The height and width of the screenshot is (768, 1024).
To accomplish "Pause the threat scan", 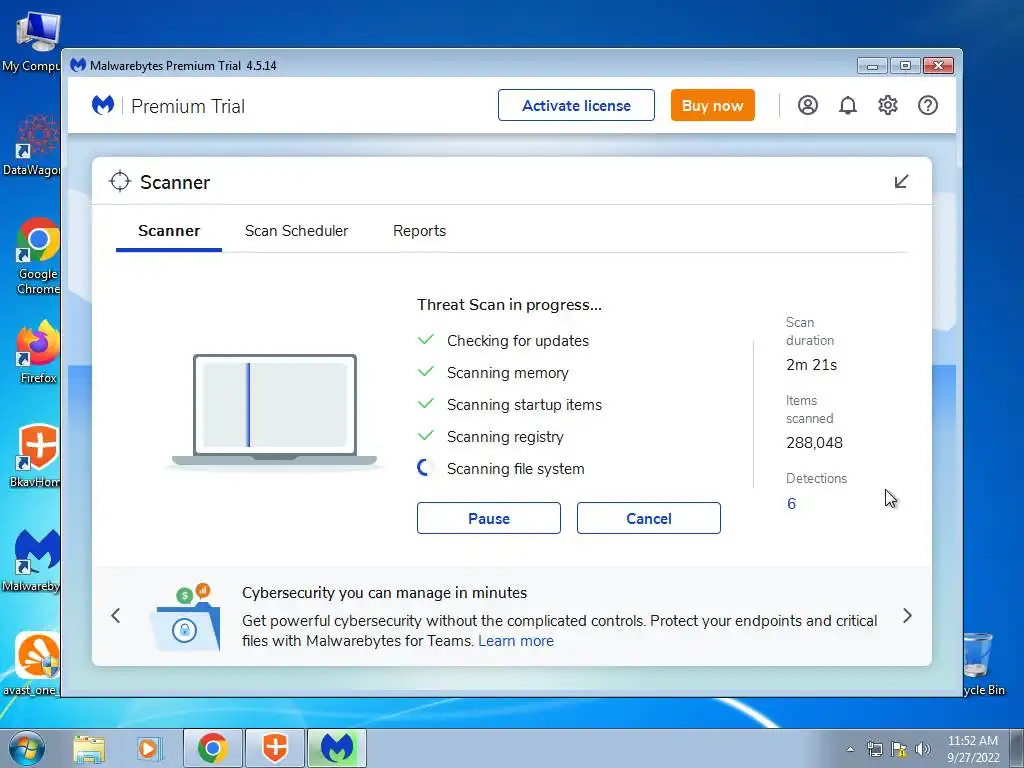I will point(488,518).
